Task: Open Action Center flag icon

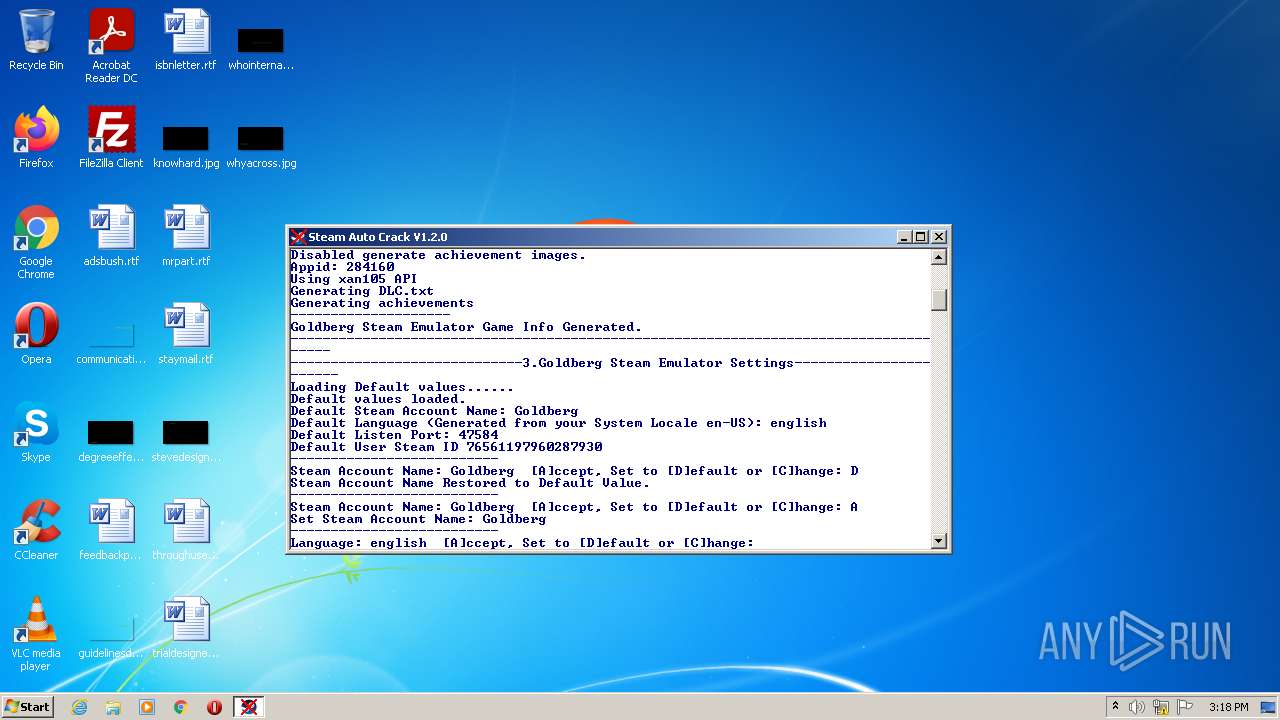Action: [x=1185, y=707]
